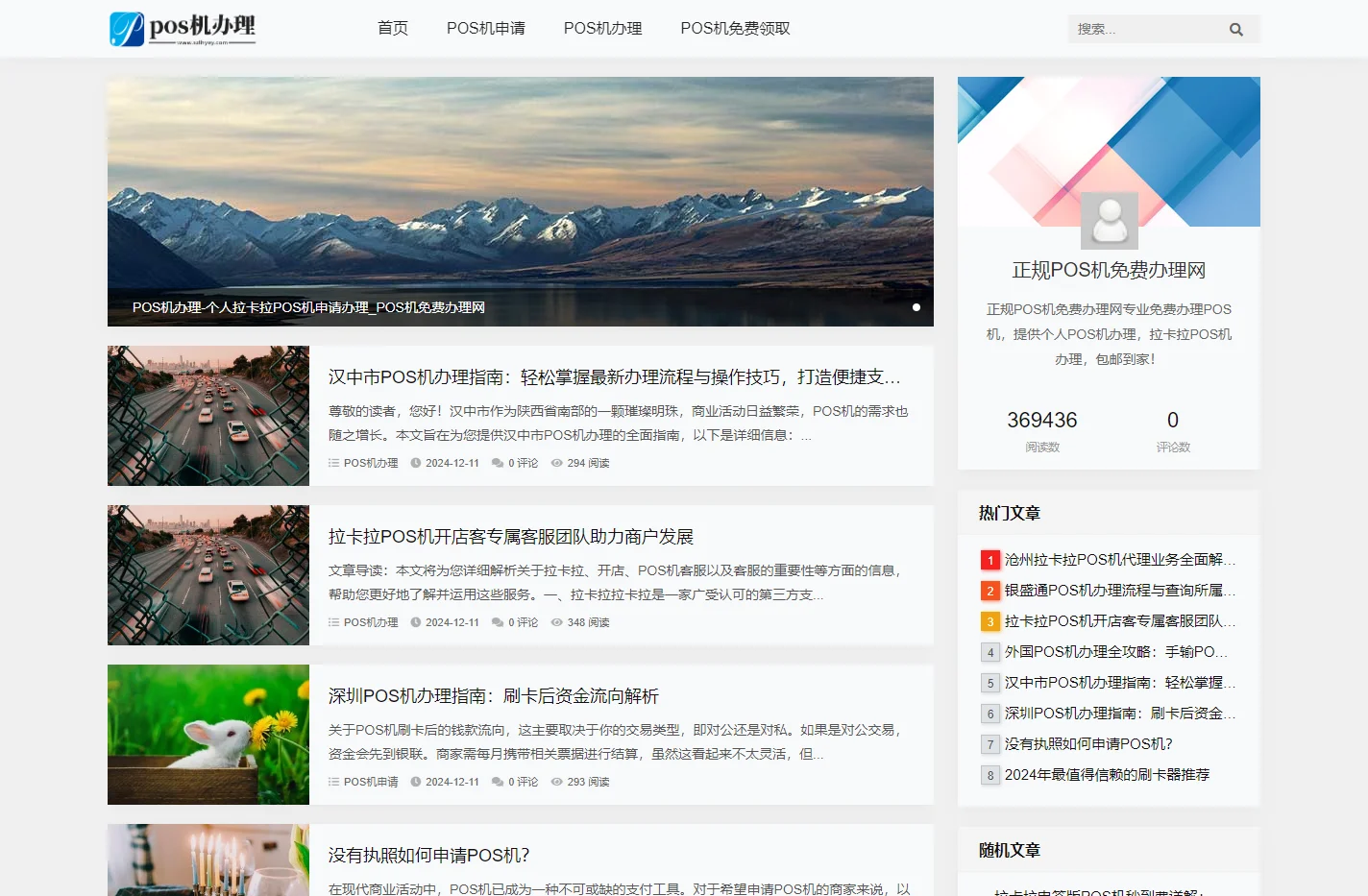The image size is (1368, 896).
Task: Open sidebar hot article 没有执照如何申请POS机
Action: click(x=1088, y=744)
